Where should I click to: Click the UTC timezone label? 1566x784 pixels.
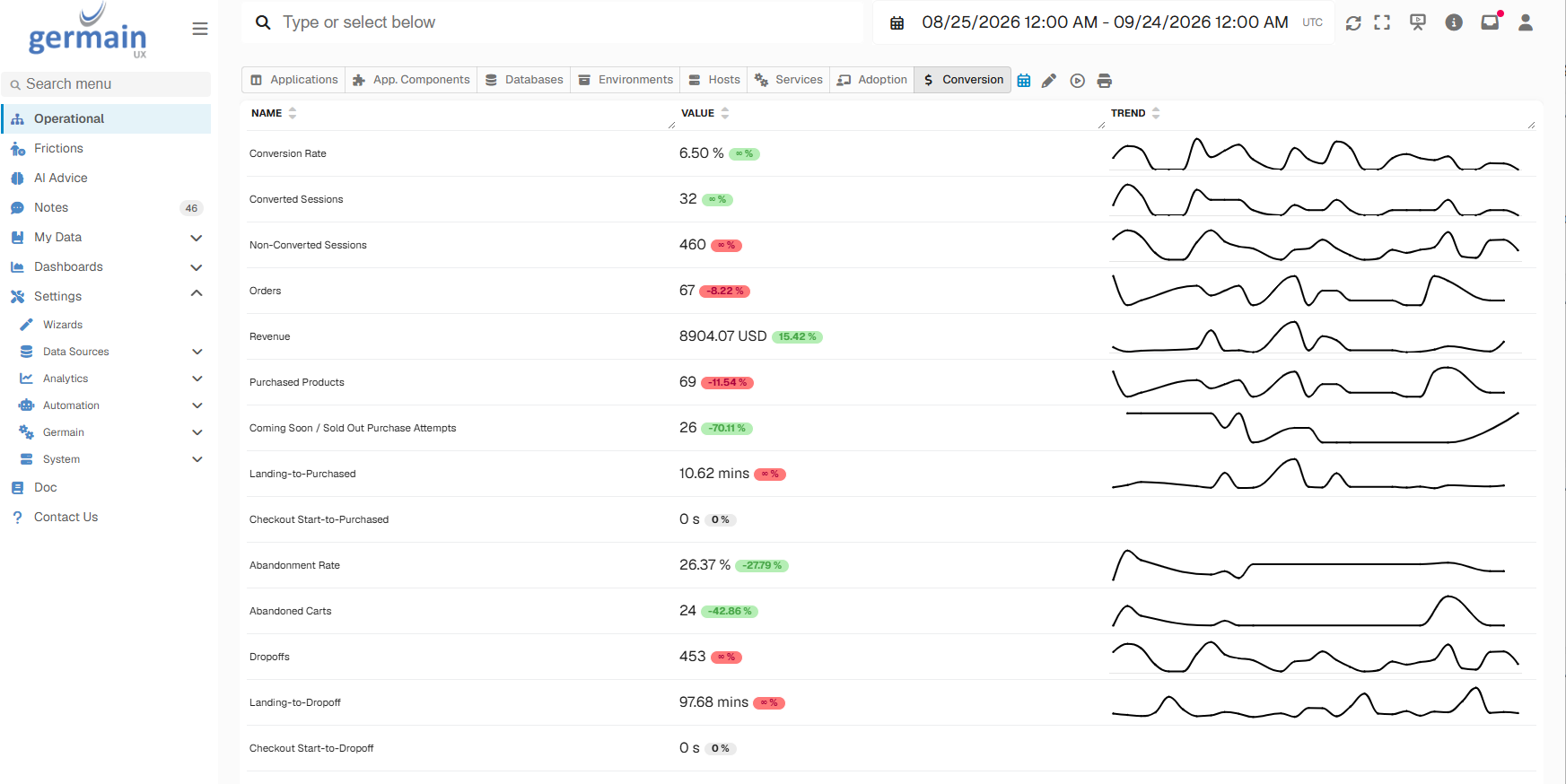click(1312, 22)
